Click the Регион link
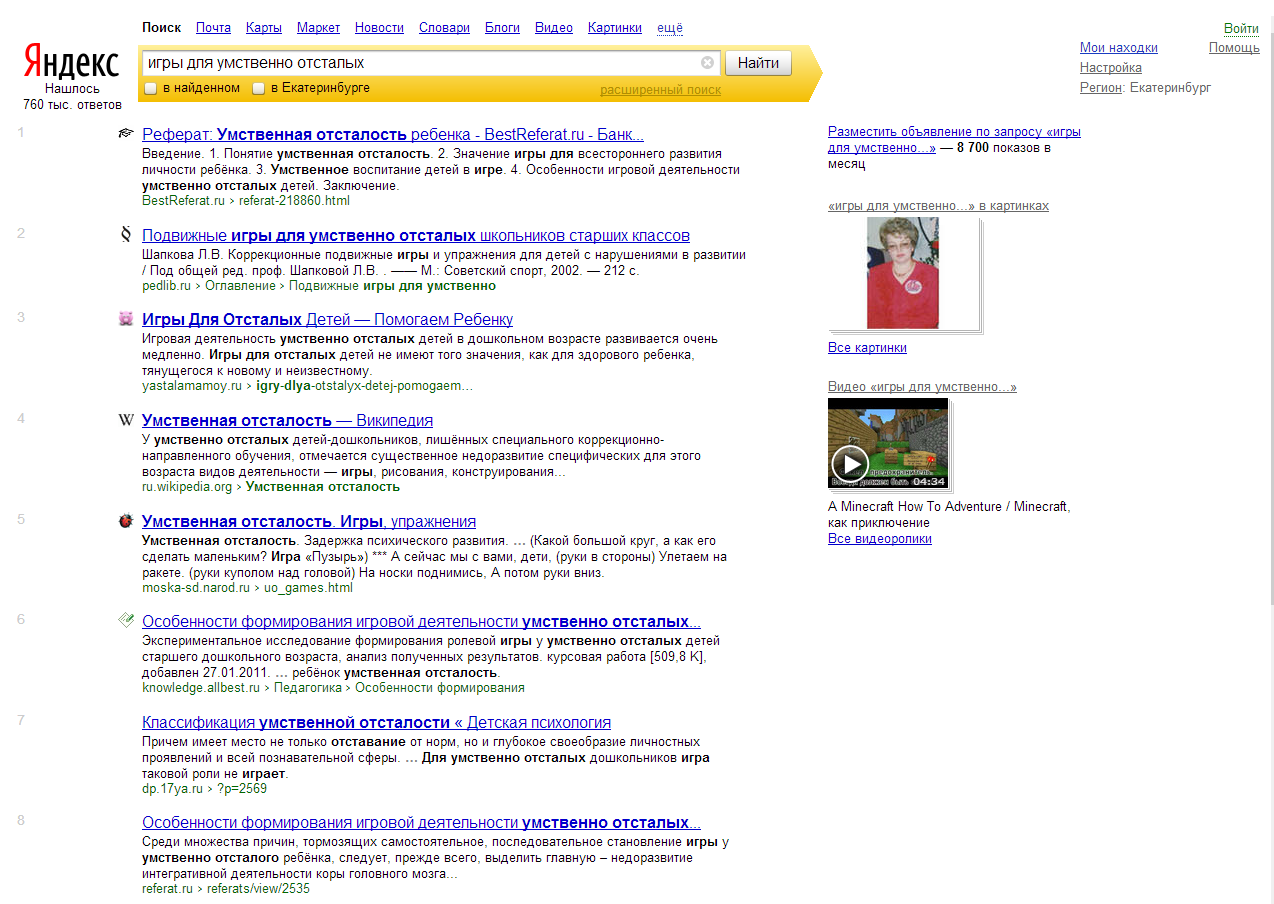The image size is (1274, 904). tap(1101, 88)
